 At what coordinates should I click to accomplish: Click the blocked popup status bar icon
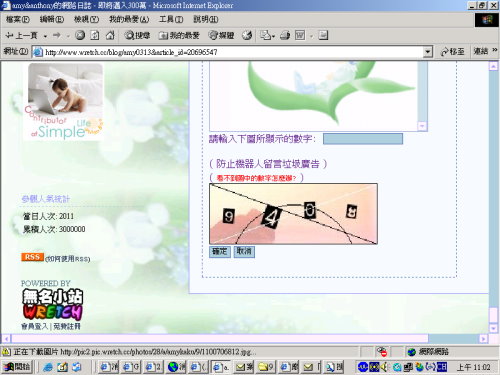[382, 352]
